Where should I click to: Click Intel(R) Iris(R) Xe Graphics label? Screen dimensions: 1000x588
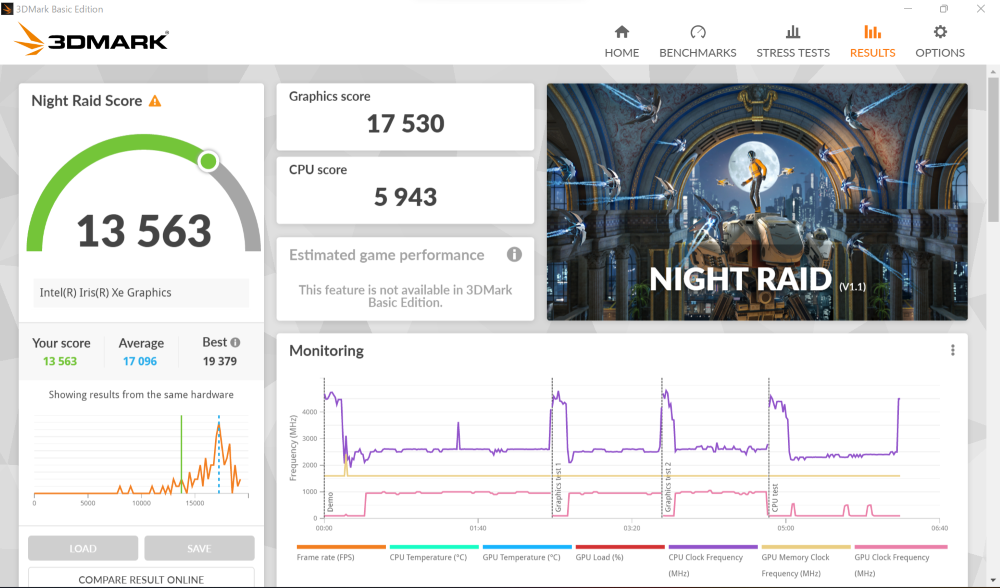[105, 293]
